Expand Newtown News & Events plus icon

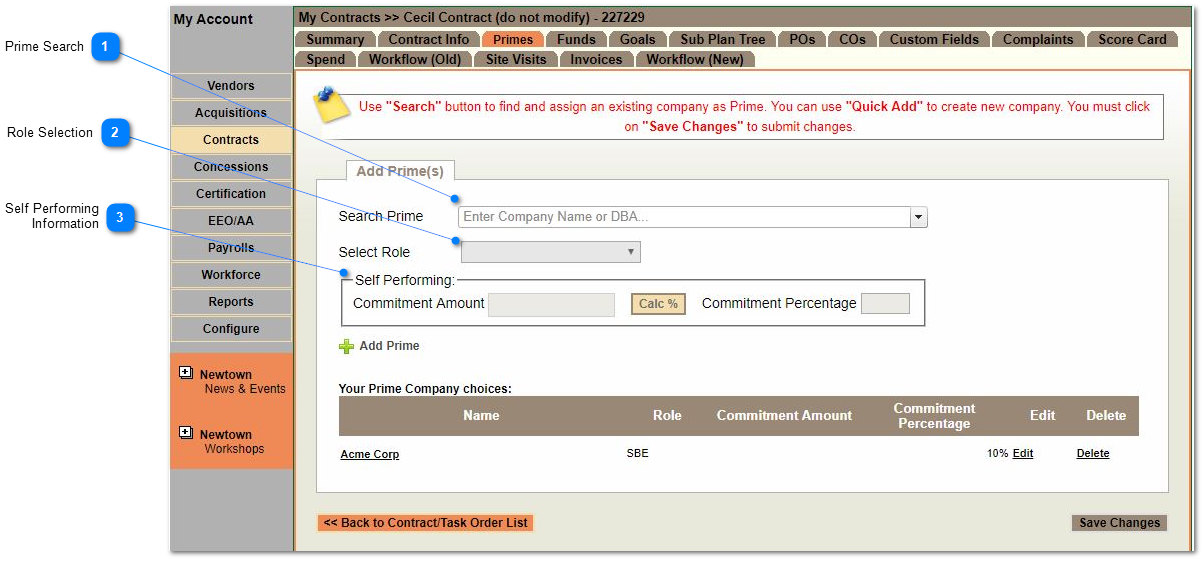[x=185, y=373]
